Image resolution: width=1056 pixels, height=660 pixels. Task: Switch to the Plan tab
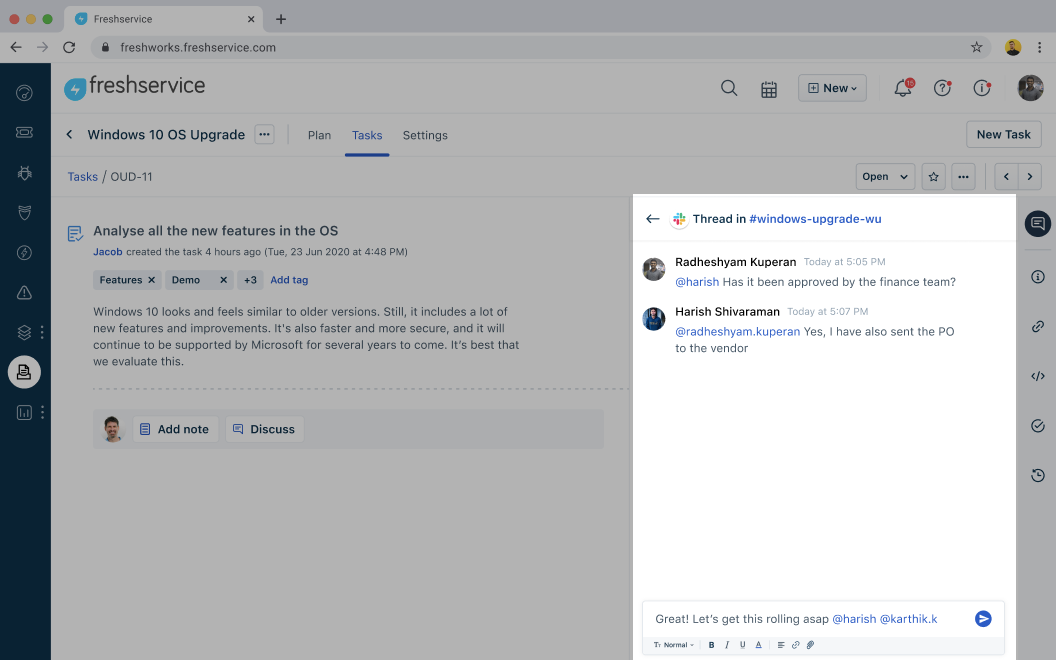319,135
